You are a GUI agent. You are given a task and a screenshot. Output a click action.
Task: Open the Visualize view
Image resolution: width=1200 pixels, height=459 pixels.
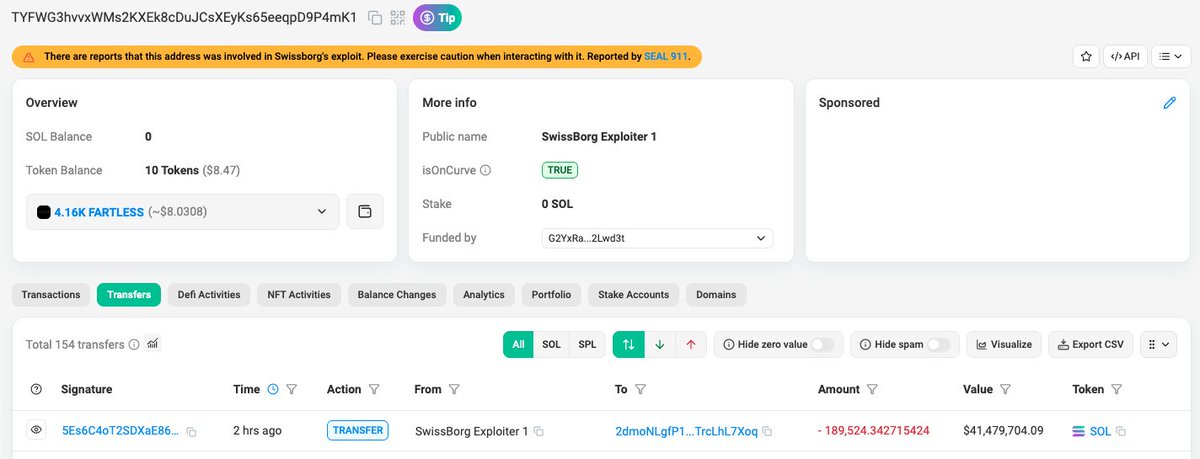(x=1004, y=344)
